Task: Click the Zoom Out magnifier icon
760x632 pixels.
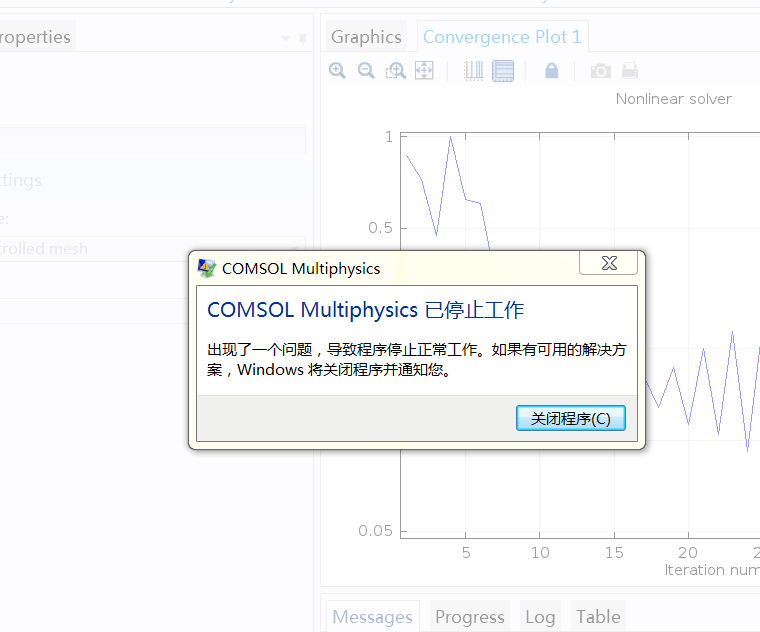Action: click(366, 71)
